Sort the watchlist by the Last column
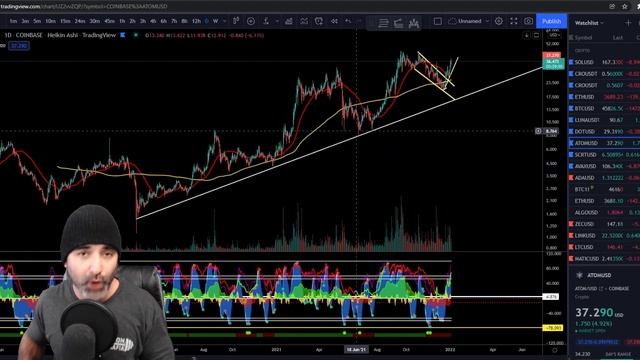Screen dimensions: 640x360 coord(618,38)
